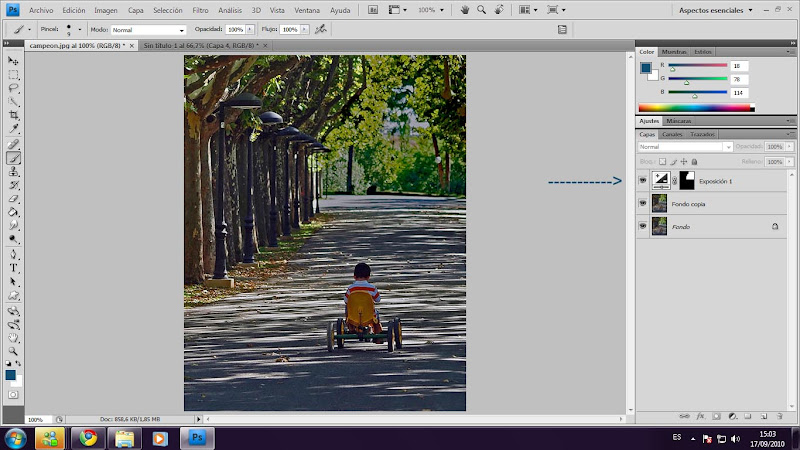
Task: Click the Hand tool in application bar
Action: (x=464, y=9)
